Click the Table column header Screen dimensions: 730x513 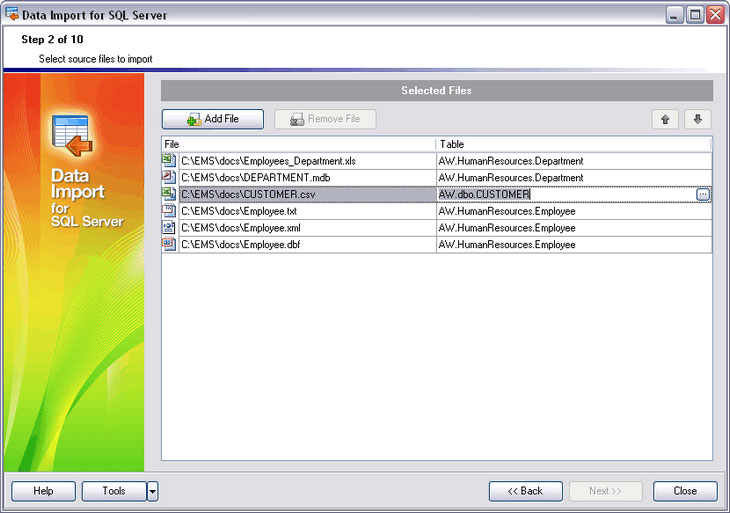[x=574, y=144]
